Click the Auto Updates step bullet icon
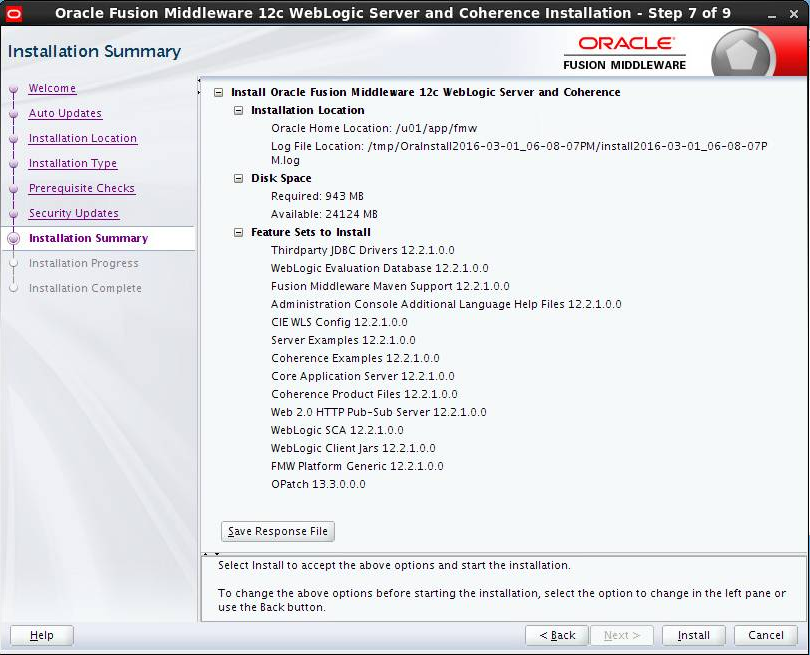 point(14,114)
